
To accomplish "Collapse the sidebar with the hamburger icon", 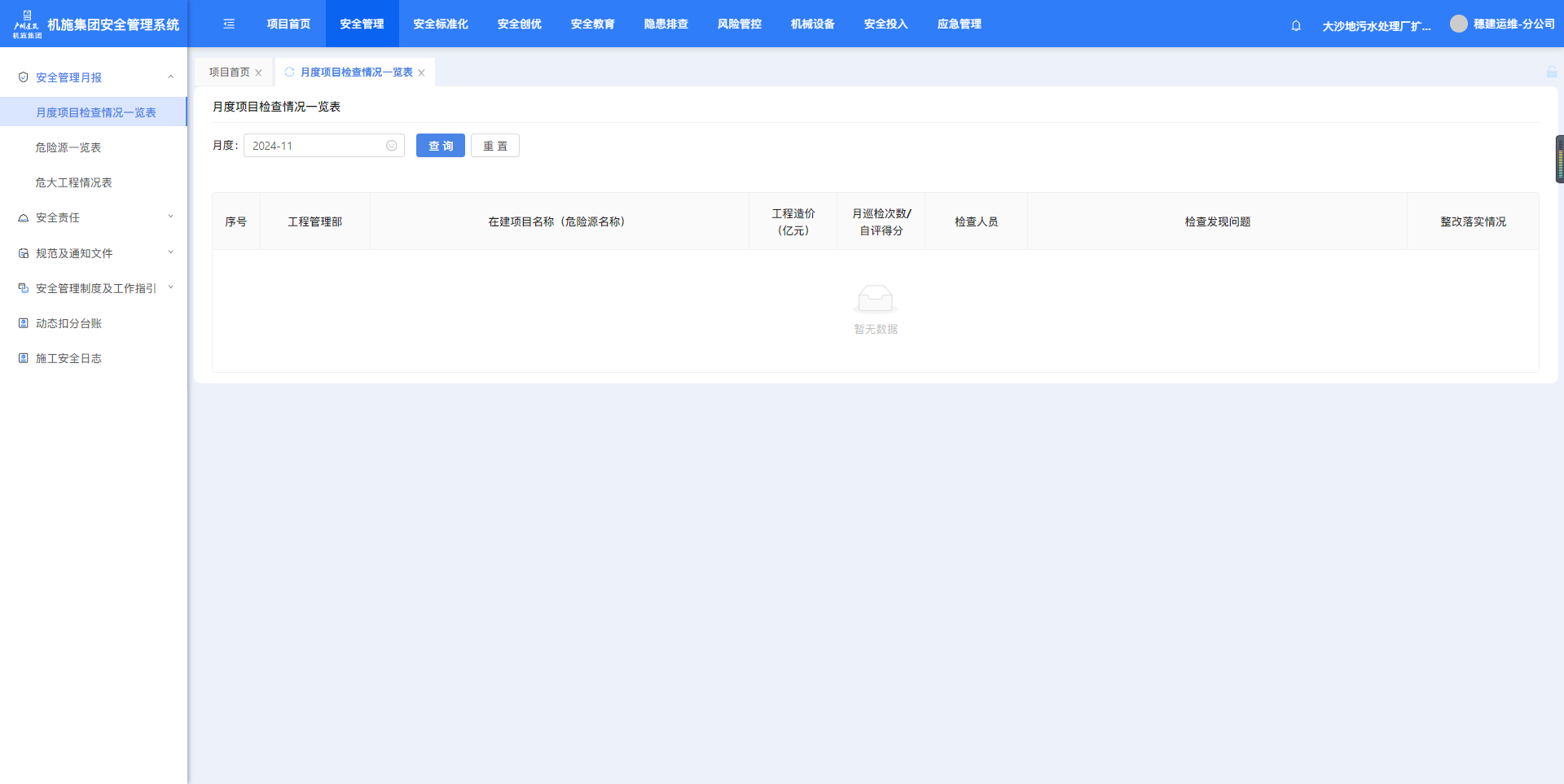I will coord(229,24).
